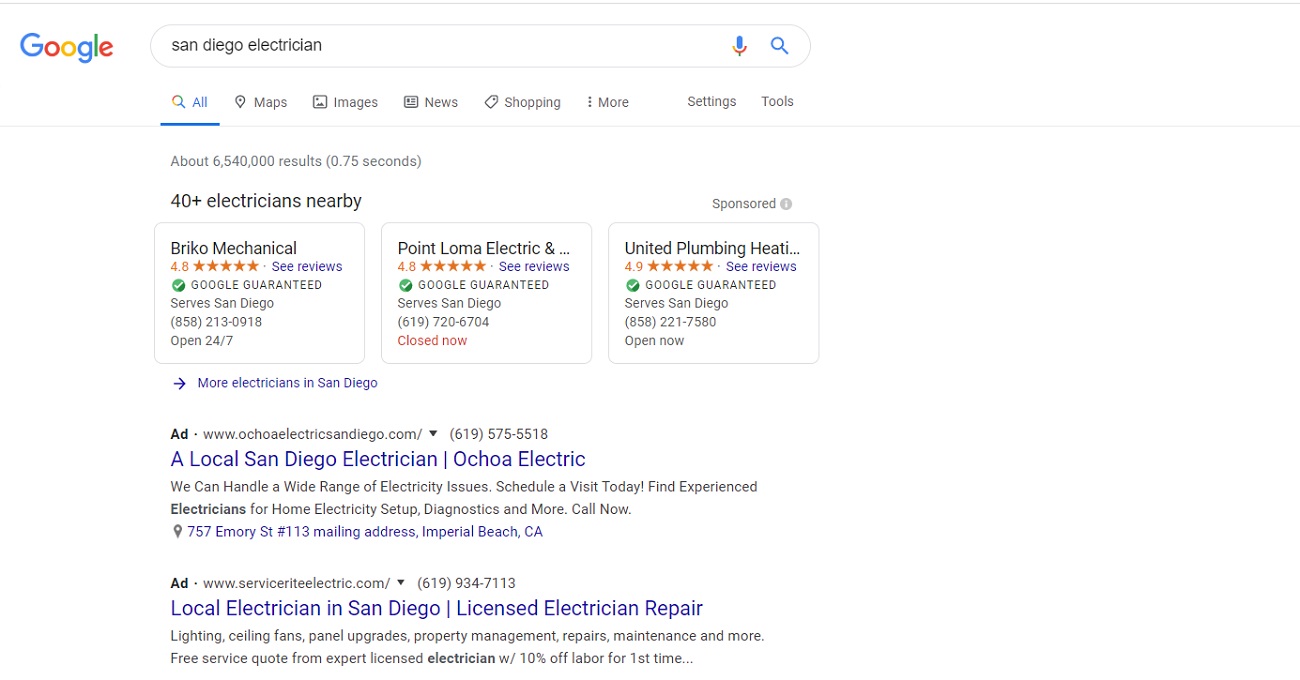This screenshot has width=1300, height=680.
Task: Click the microphone icon in the search bar
Action: point(739,45)
